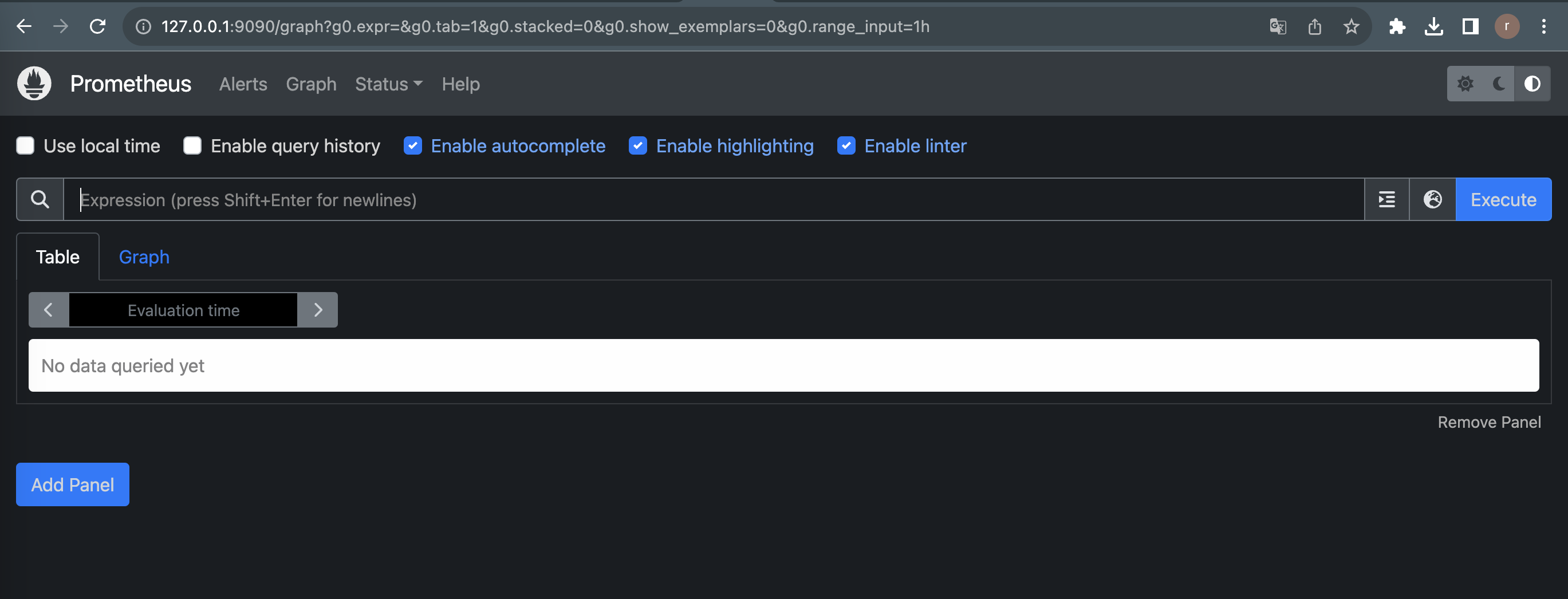Open browser extensions puzzle icon
The height and width of the screenshot is (599, 1568).
(x=1397, y=26)
